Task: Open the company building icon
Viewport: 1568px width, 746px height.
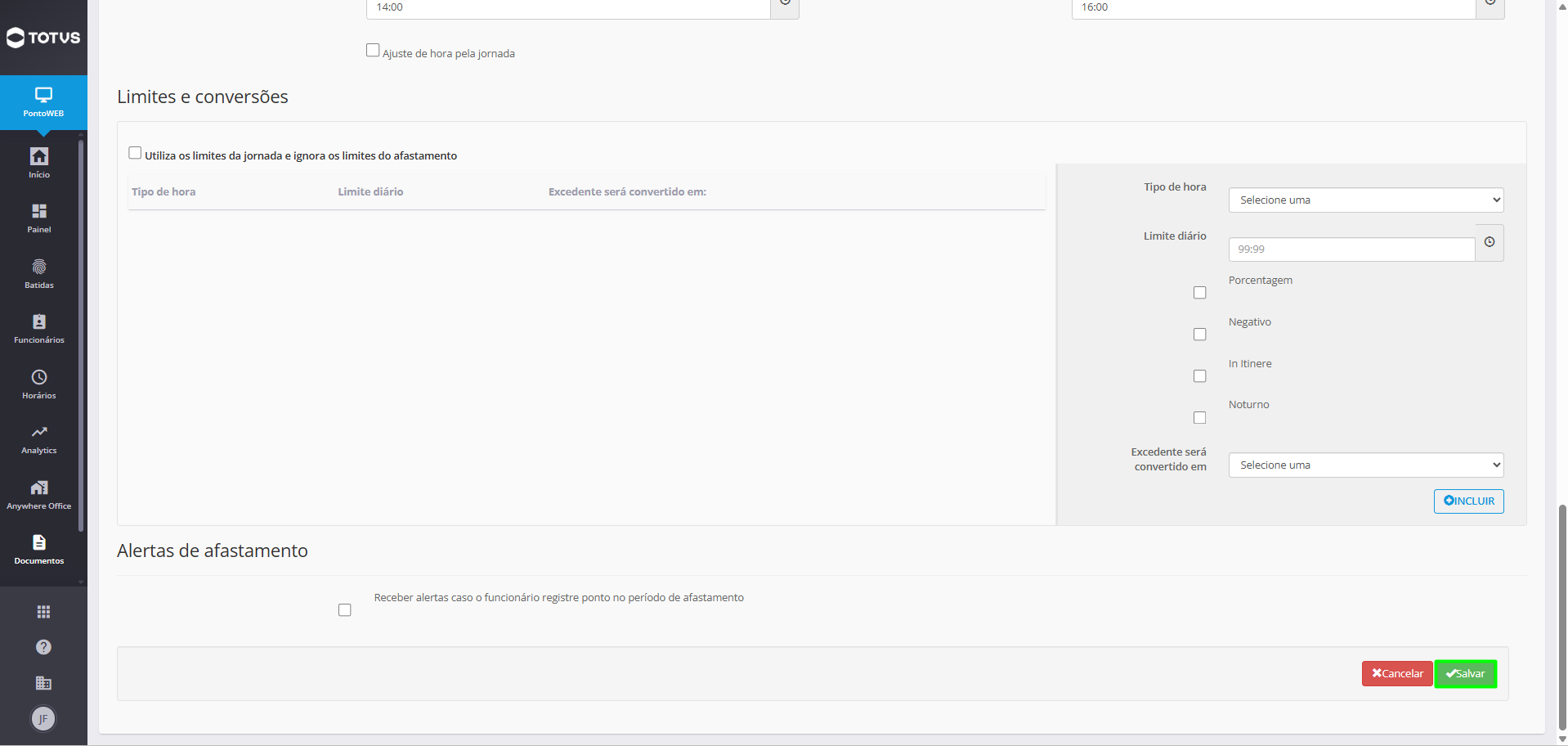Action: (x=43, y=683)
